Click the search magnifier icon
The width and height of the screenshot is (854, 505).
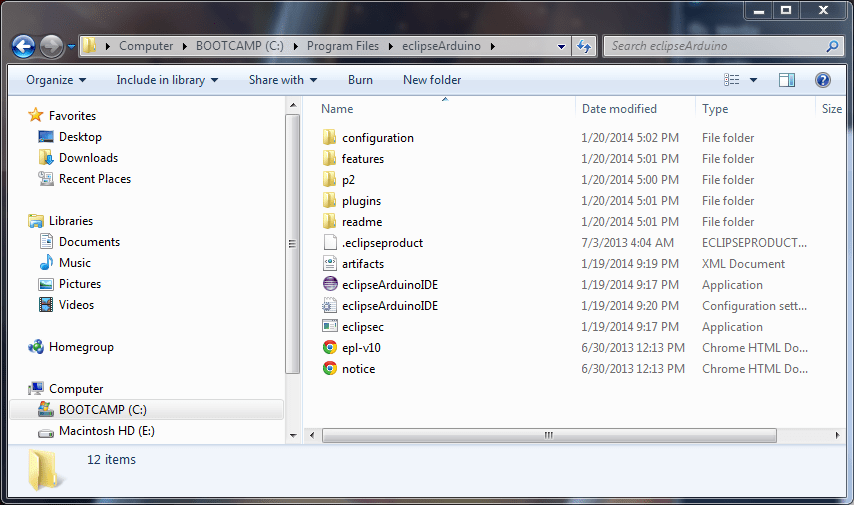[x=832, y=46]
